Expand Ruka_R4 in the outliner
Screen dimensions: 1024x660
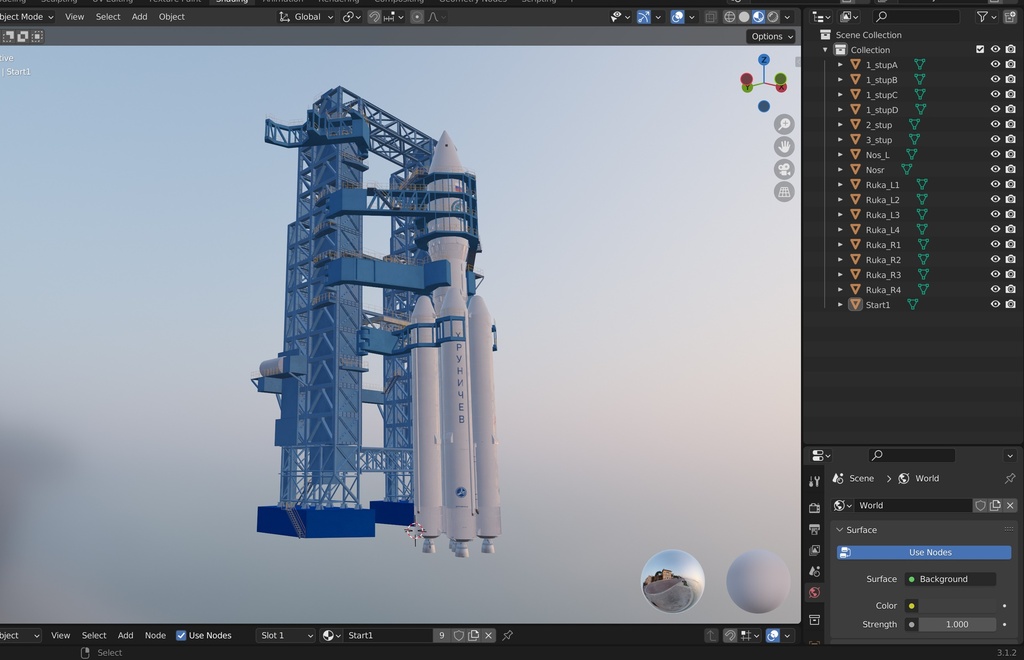[840, 289]
